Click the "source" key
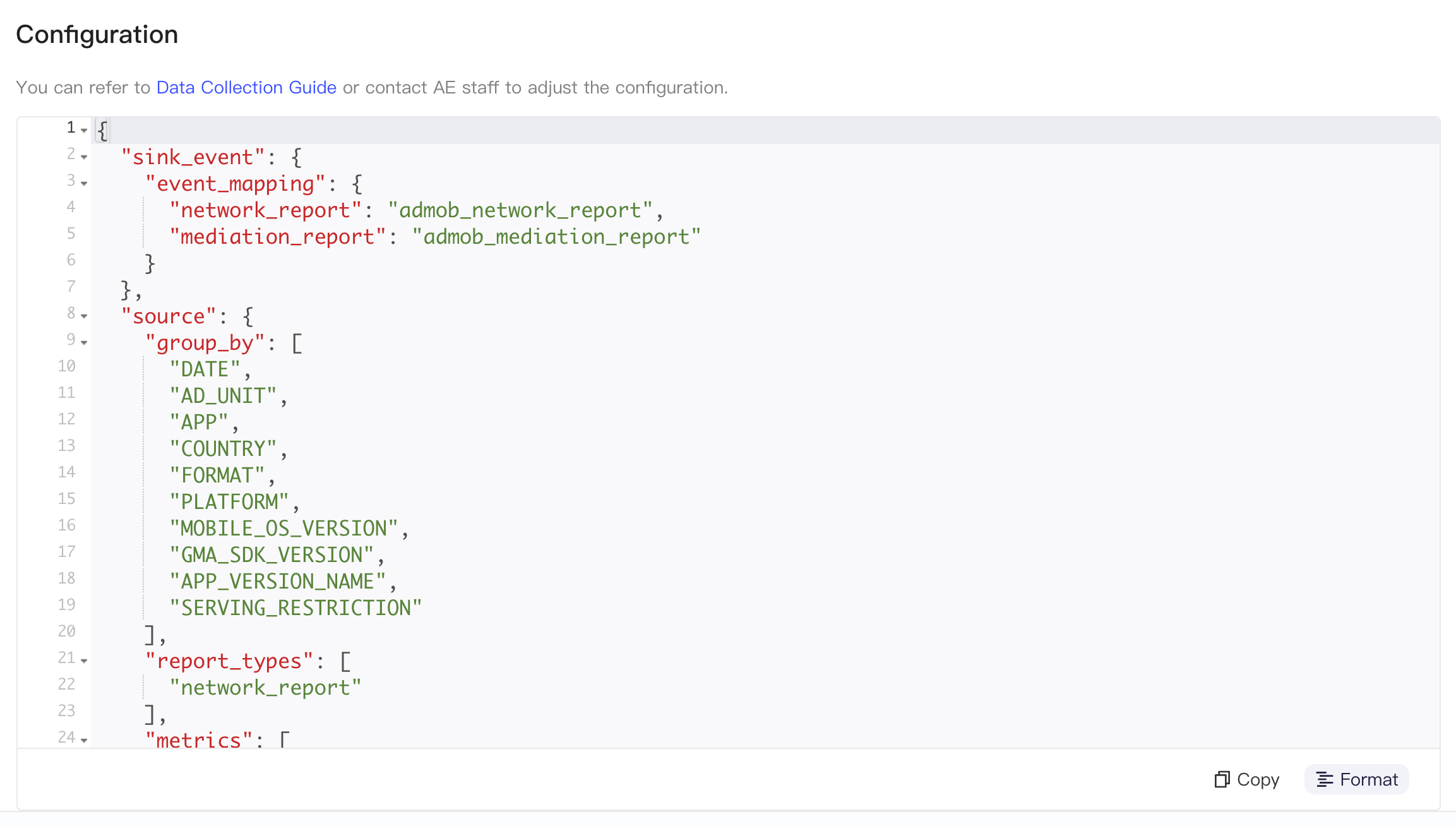1456x826 pixels. pos(169,316)
